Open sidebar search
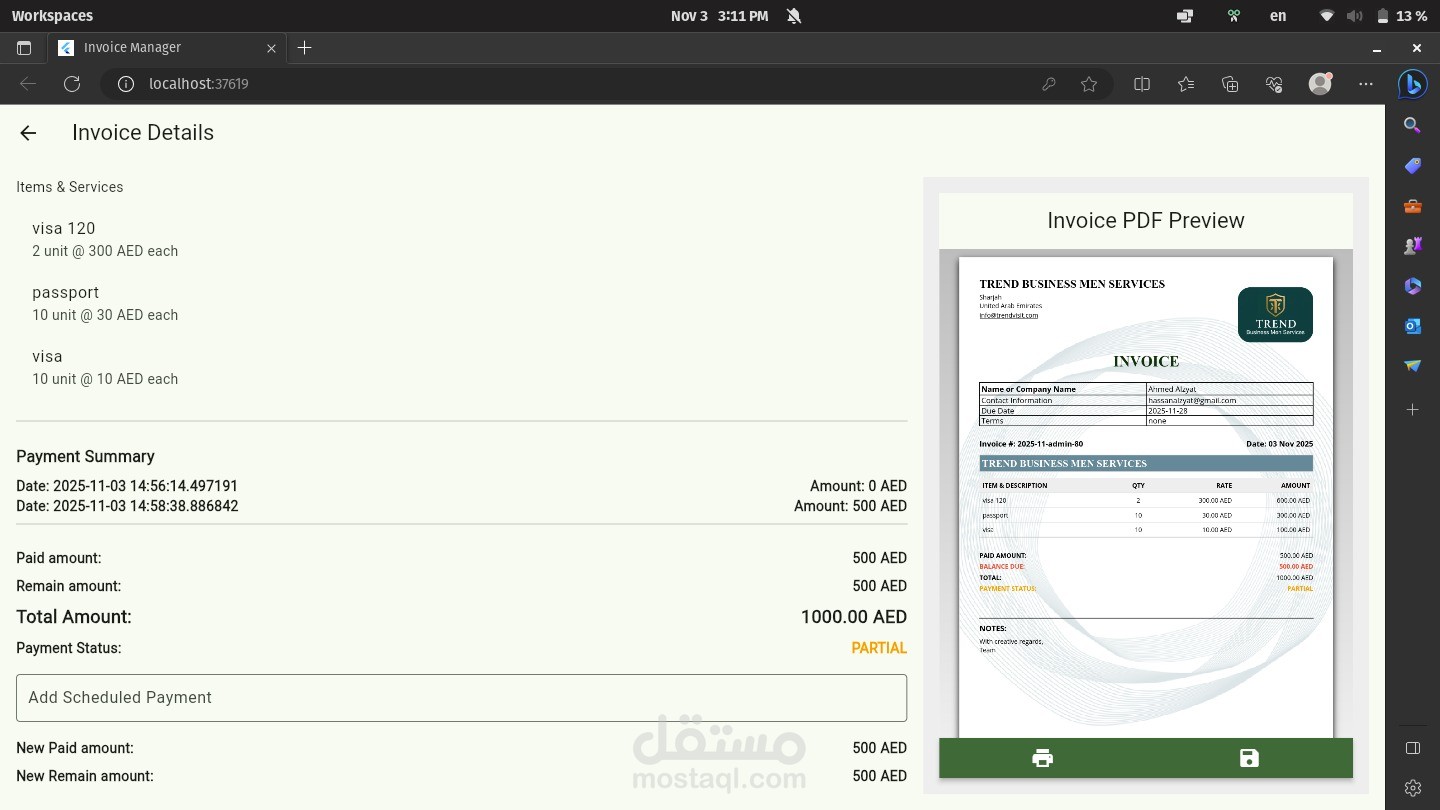This screenshot has height=810, width=1440. [x=1412, y=125]
